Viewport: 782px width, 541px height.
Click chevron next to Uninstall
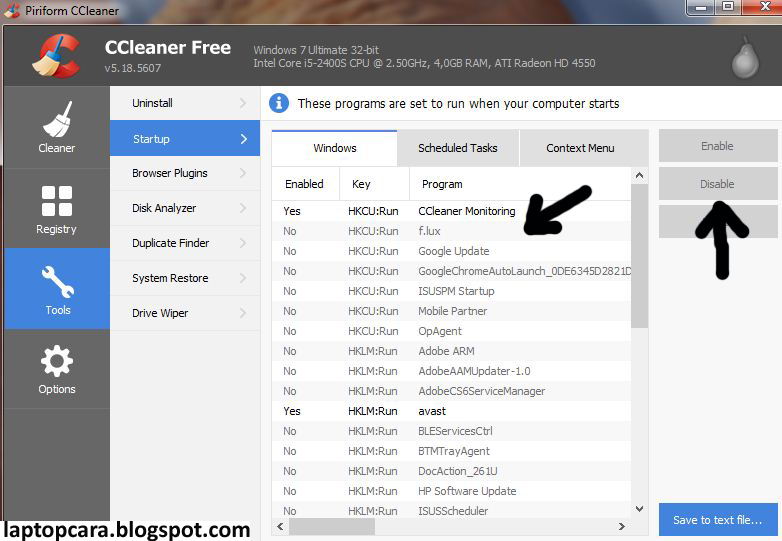point(243,103)
